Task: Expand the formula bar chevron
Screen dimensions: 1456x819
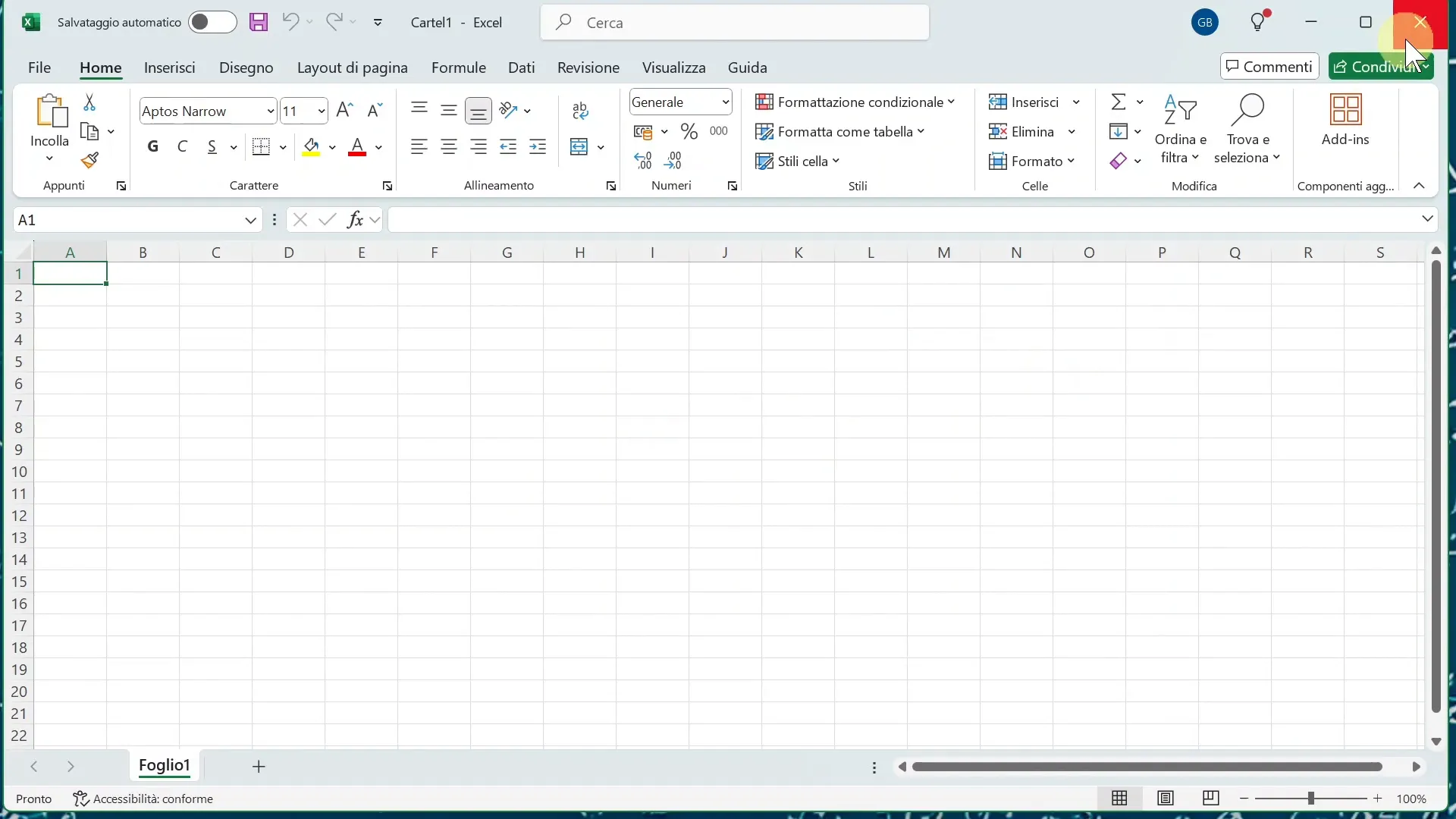Action: [1429, 220]
